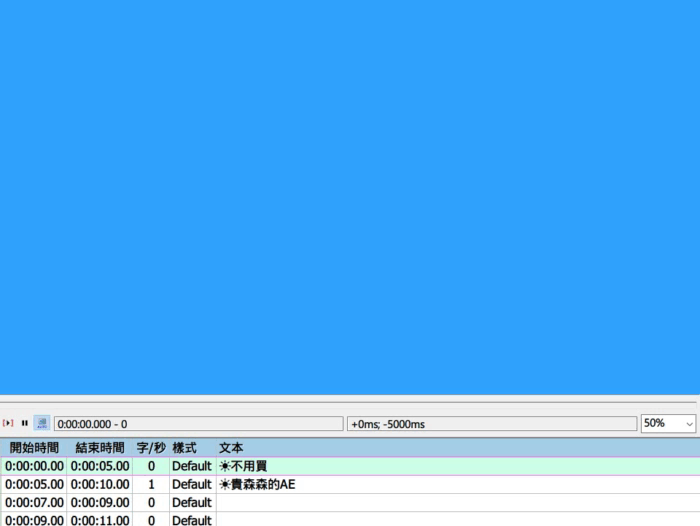Click the 0:00:00.000 - 0 time field

199,424
